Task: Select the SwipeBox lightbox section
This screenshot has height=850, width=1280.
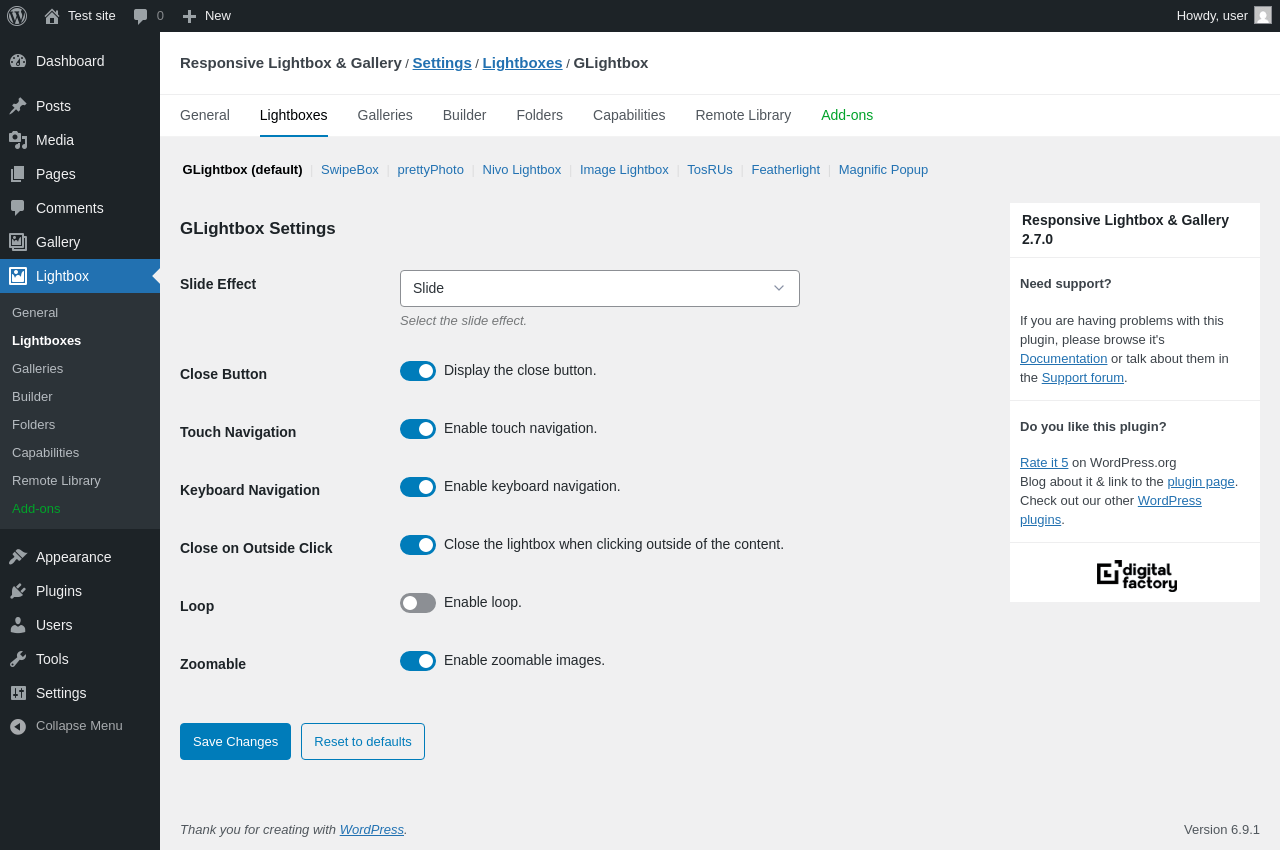Action: [x=350, y=170]
